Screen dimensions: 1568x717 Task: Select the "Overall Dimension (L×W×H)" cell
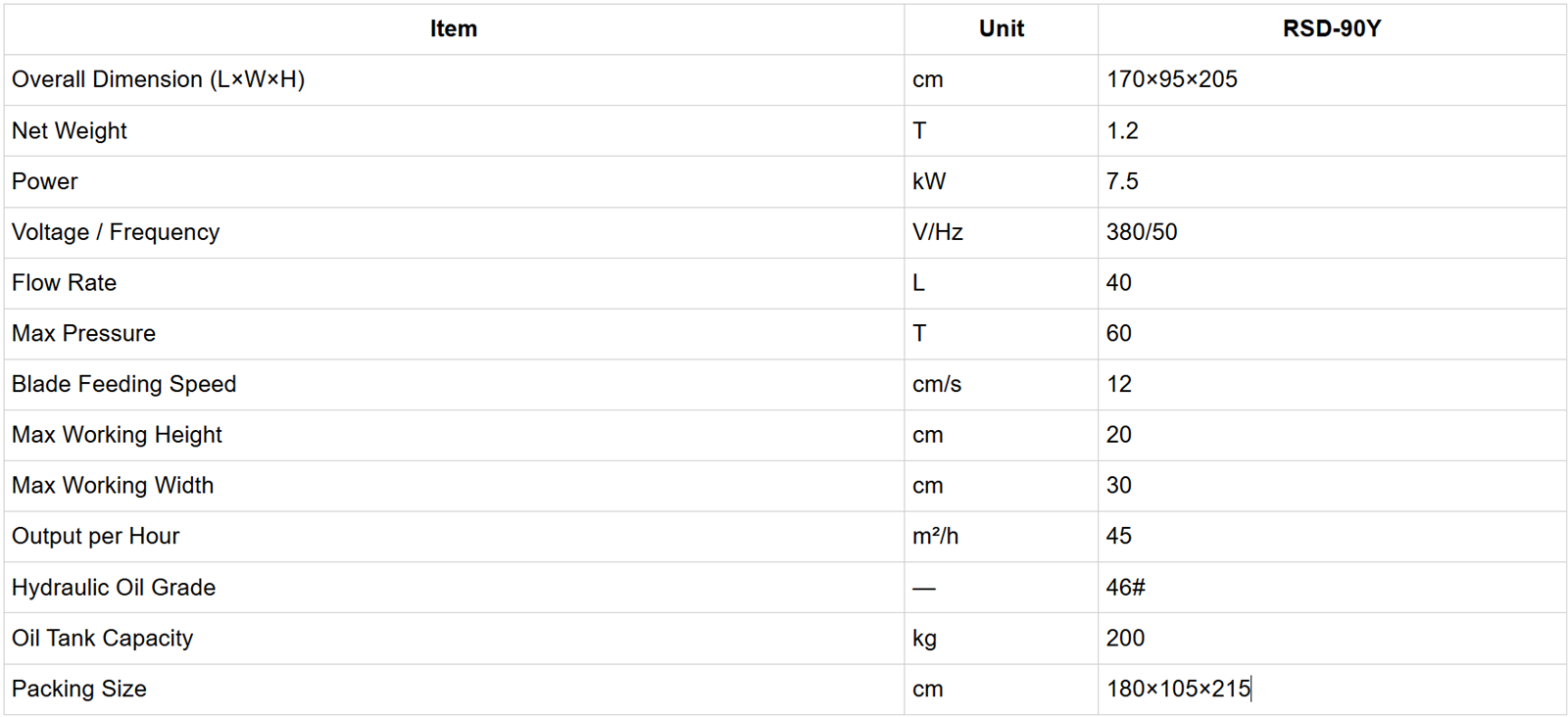point(159,80)
